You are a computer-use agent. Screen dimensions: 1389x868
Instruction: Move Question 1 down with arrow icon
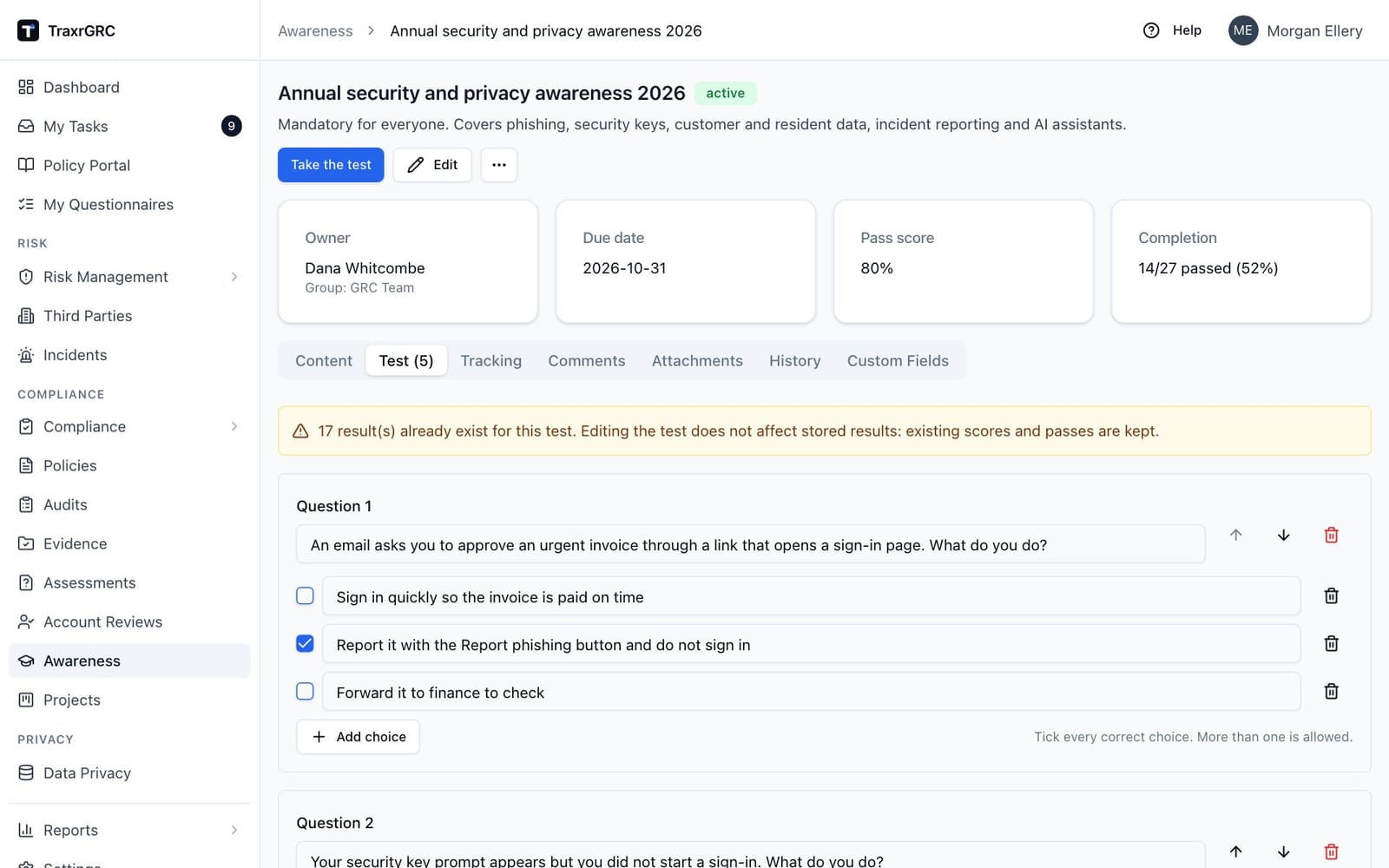(1283, 535)
